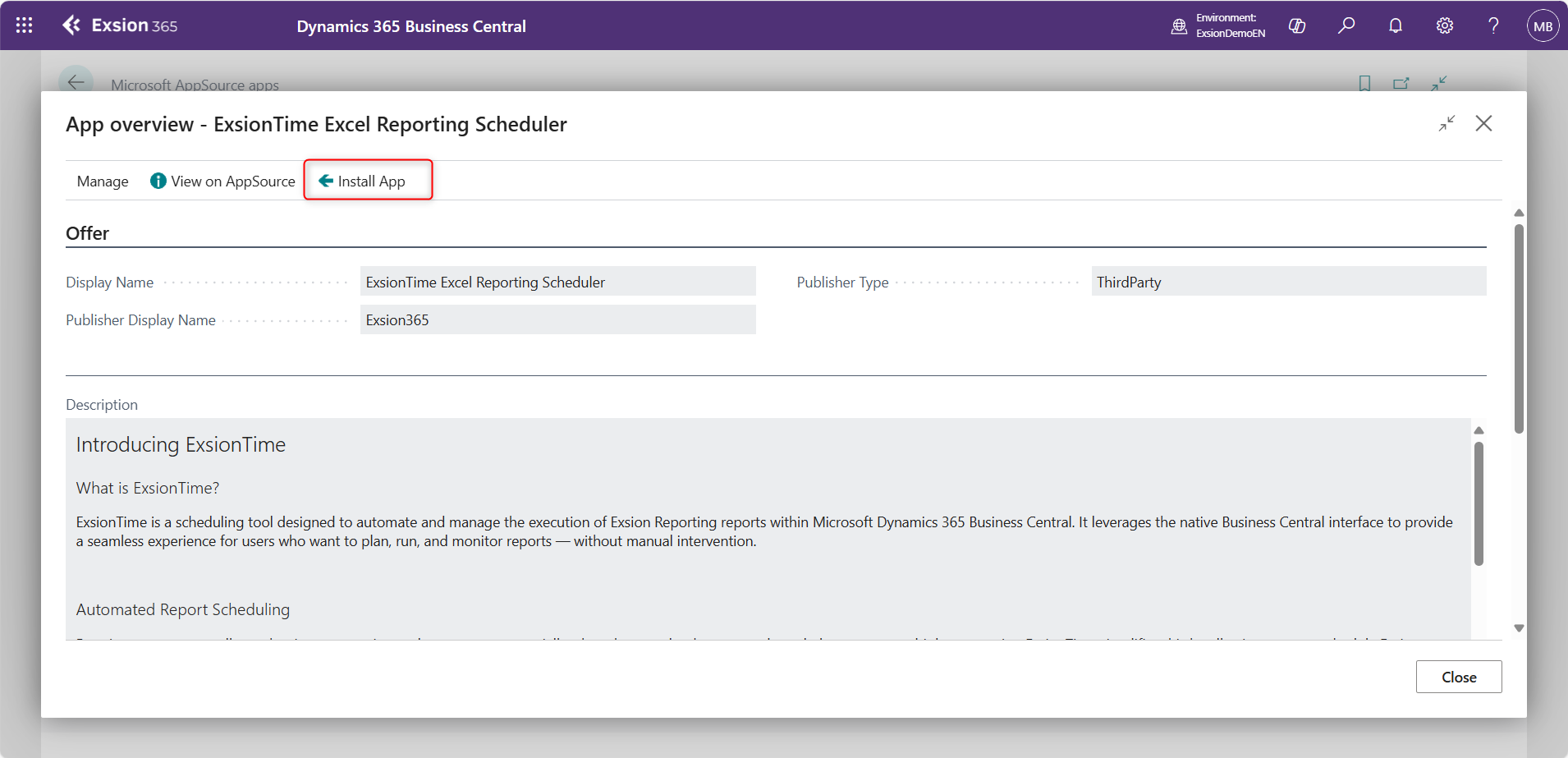This screenshot has width=1568, height=758.
Task: Click the dialog scroll-up arrow
Action: coord(1519,213)
